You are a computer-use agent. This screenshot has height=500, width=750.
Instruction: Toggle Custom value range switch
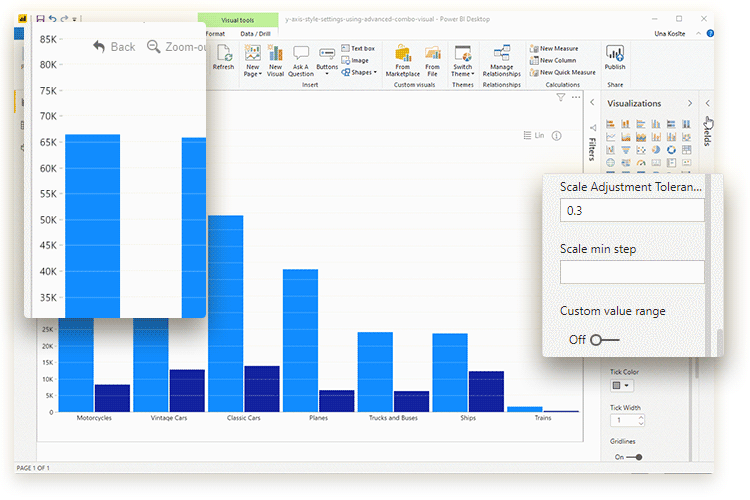coord(605,340)
